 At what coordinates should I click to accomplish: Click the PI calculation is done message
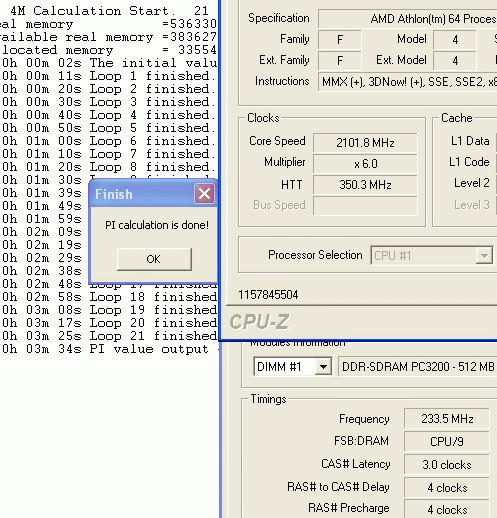point(157,225)
